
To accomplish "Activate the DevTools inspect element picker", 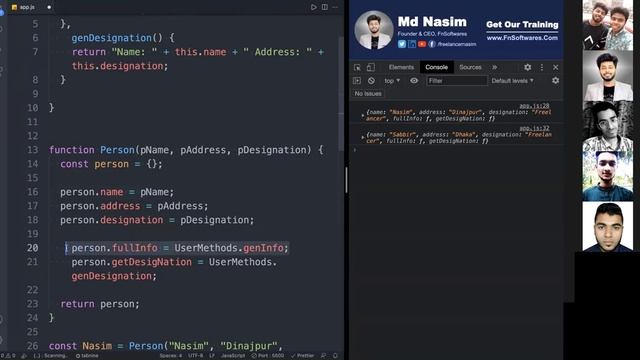I will pos(357,67).
